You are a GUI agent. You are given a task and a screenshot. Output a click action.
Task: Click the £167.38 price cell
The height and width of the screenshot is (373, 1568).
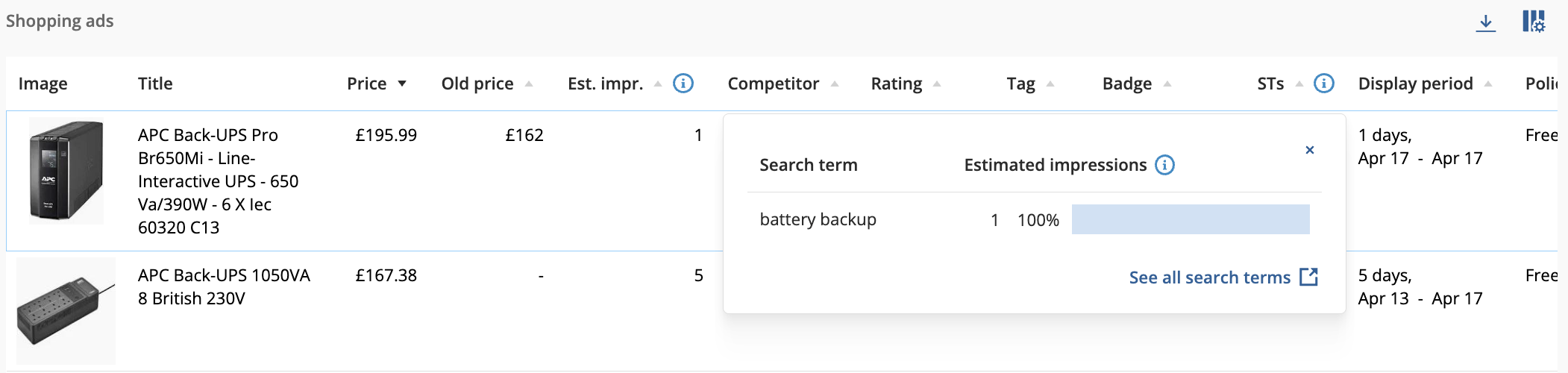(x=386, y=275)
